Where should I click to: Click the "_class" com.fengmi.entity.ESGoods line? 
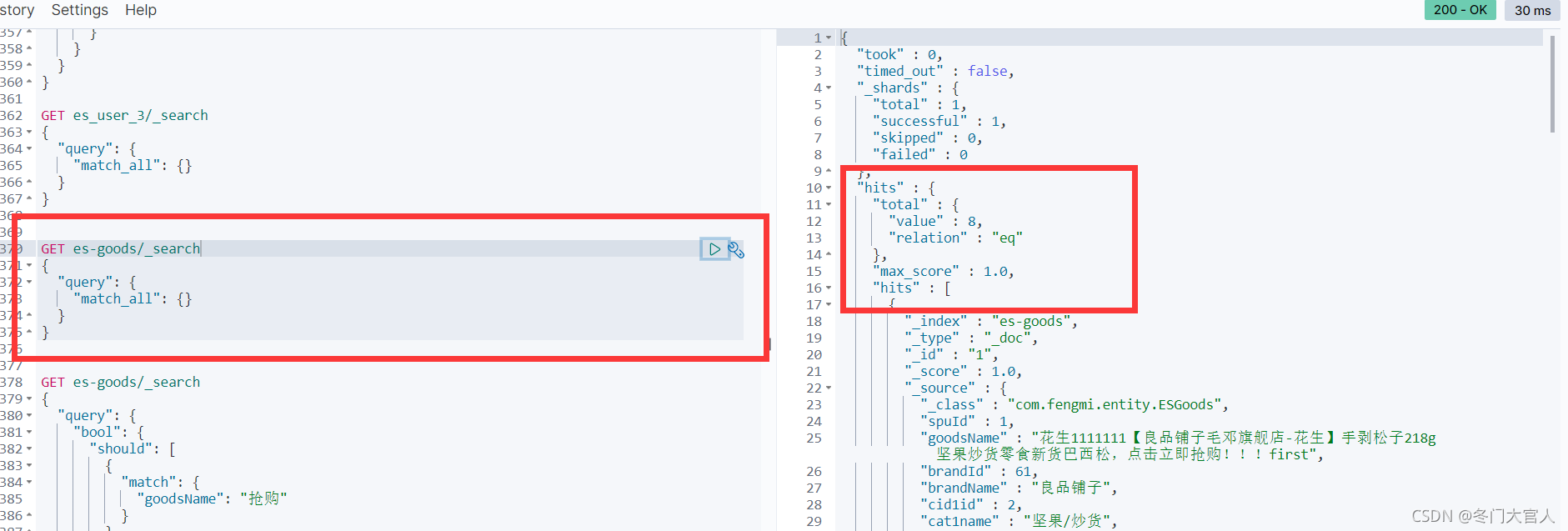coord(1075,404)
